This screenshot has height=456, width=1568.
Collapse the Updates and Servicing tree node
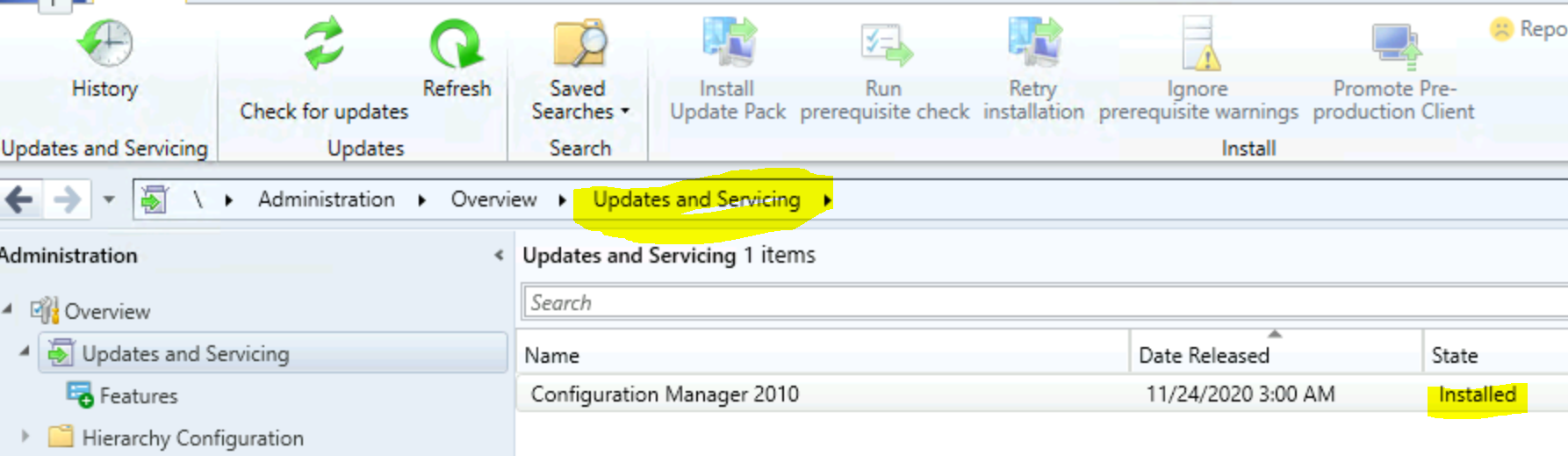click(x=25, y=351)
